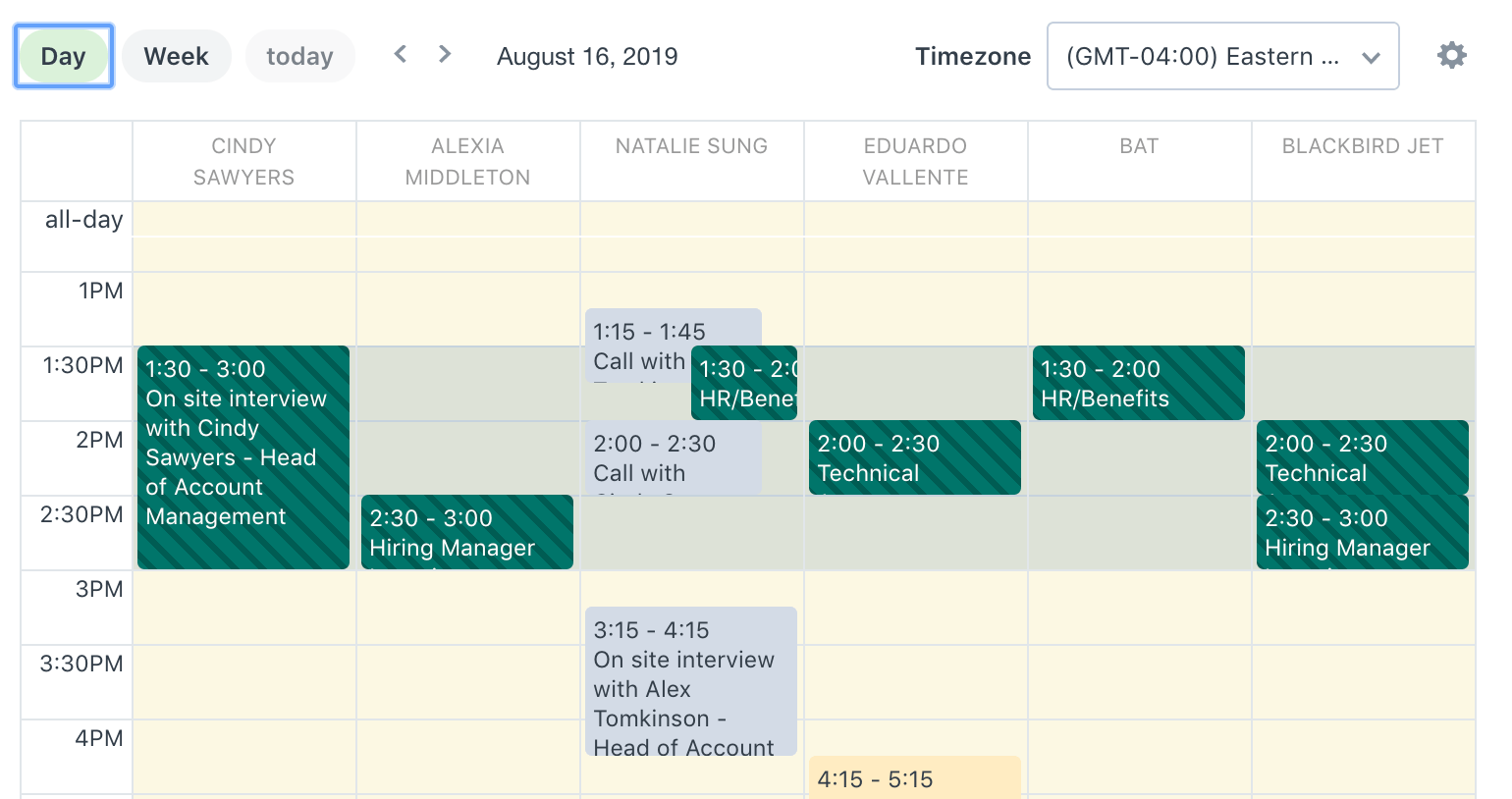Open Cindy Sawyers' on site interview event

point(243,456)
